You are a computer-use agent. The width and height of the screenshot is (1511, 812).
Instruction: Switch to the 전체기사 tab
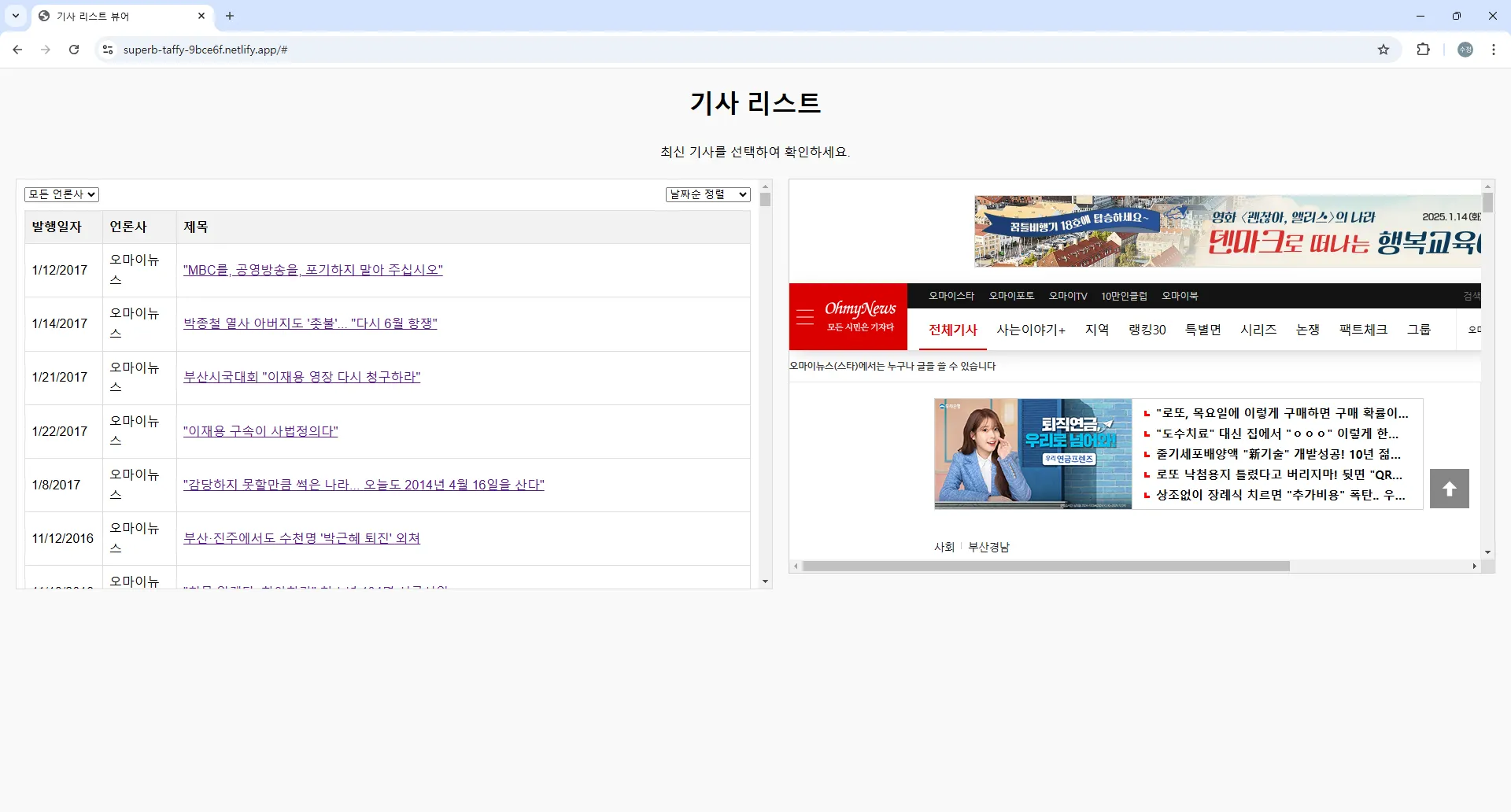coord(953,330)
